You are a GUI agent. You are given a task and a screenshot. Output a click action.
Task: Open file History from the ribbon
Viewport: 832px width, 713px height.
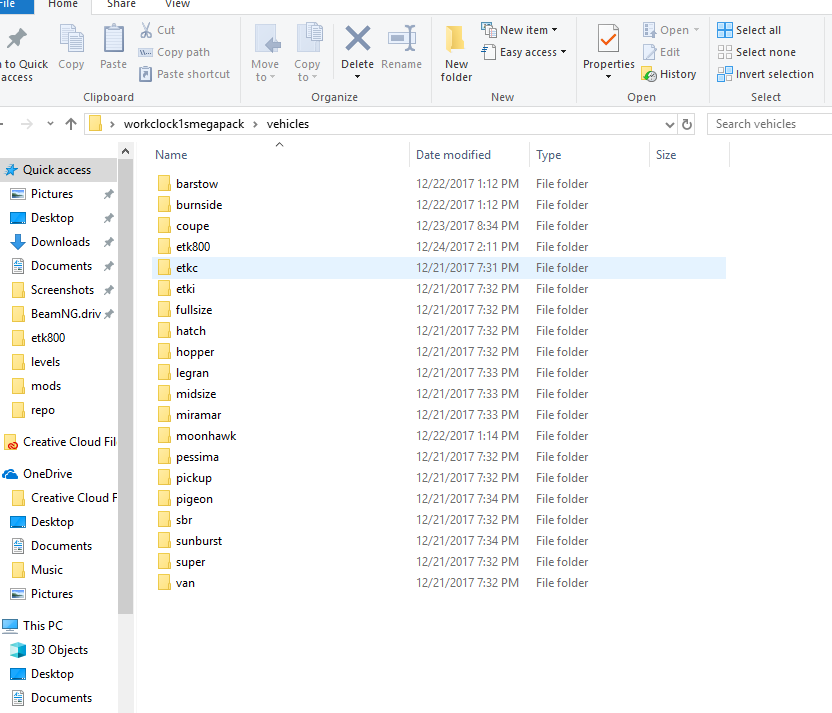click(x=669, y=74)
